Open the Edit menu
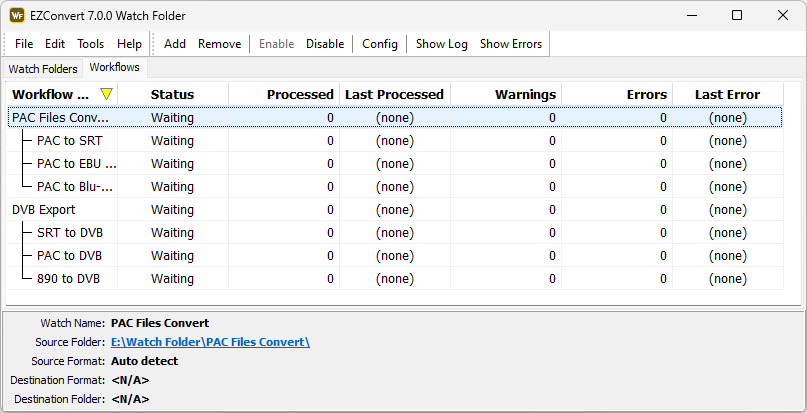The image size is (807, 413). click(x=55, y=44)
